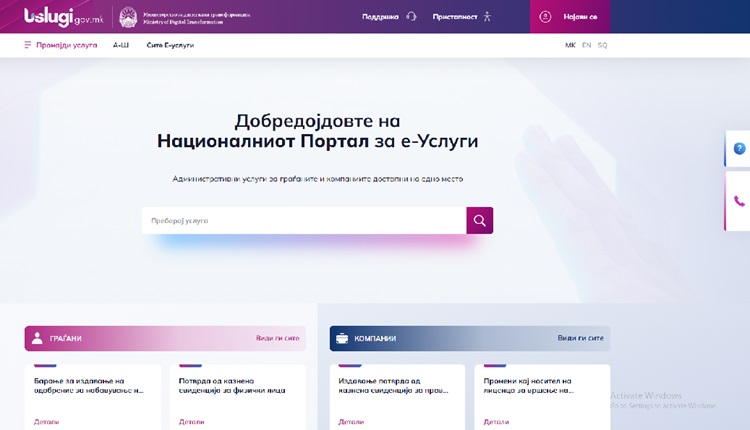Switch site language to SQ
The image size is (750, 430).
click(602, 45)
